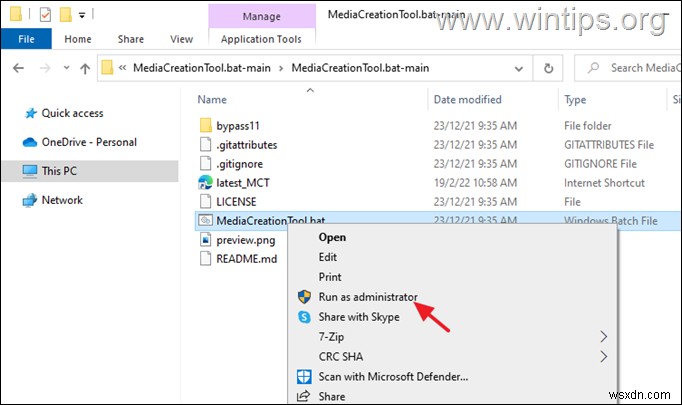Choose Run as administrator

coord(368,297)
